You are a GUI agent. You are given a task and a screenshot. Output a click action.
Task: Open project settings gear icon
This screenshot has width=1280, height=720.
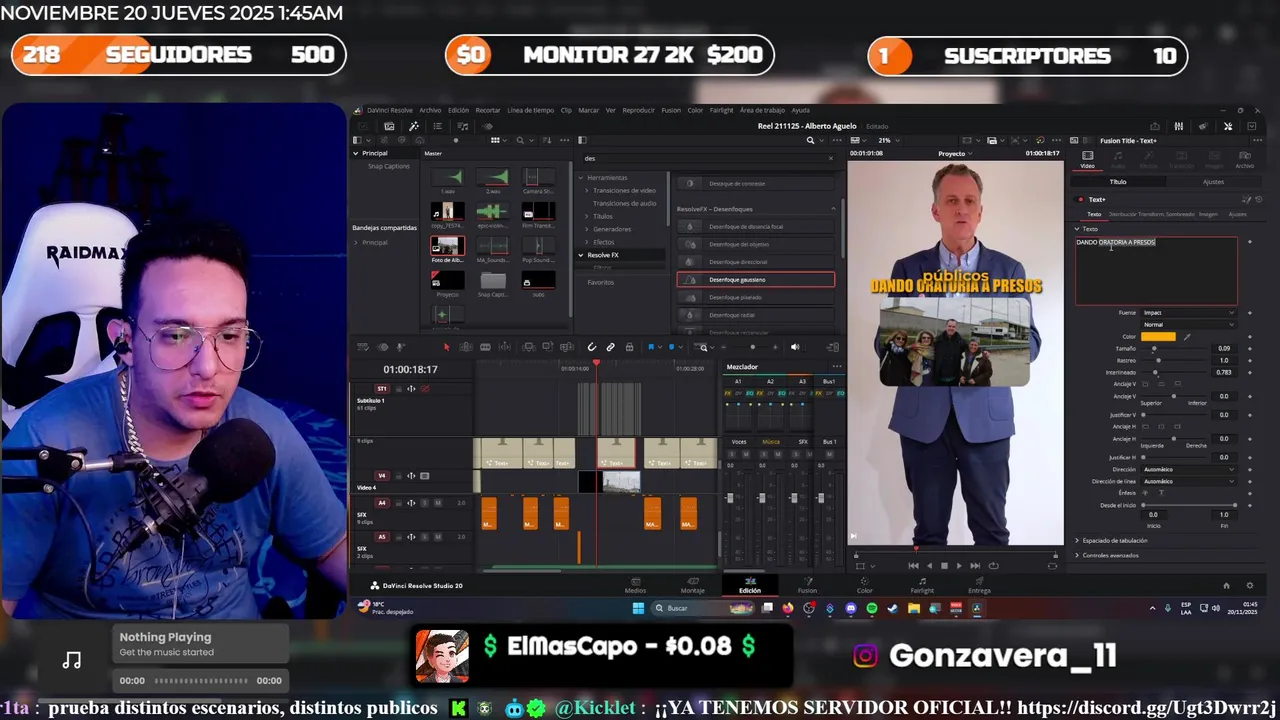click(x=1249, y=586)
